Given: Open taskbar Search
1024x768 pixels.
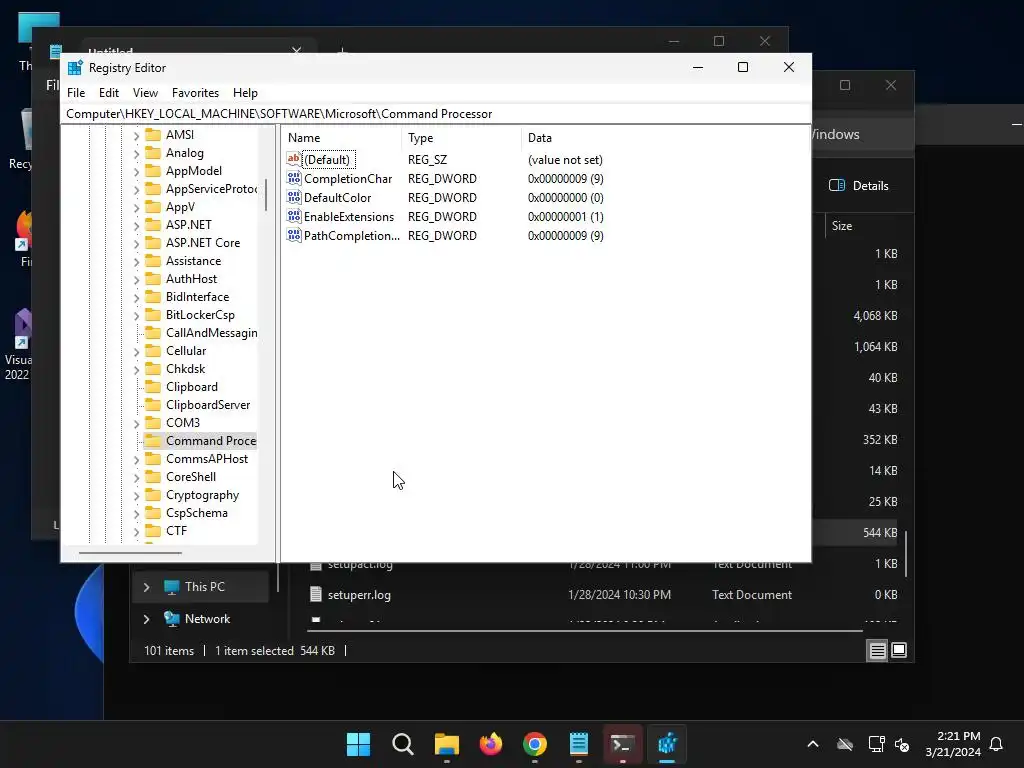Looking at the screenshot, I should [x=402, y=744].
